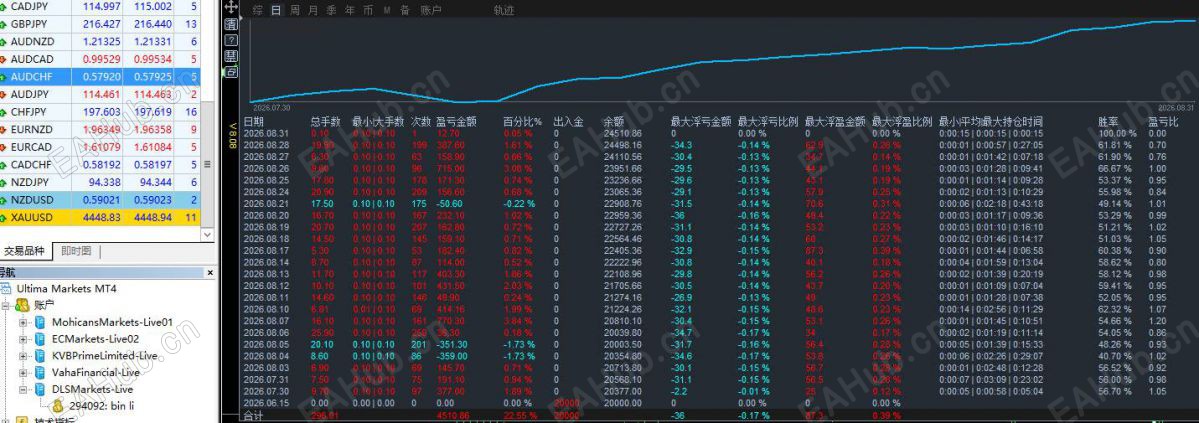Select the 币 currency tab
The width and height of the screenshot is (1199, 423).
369,11
